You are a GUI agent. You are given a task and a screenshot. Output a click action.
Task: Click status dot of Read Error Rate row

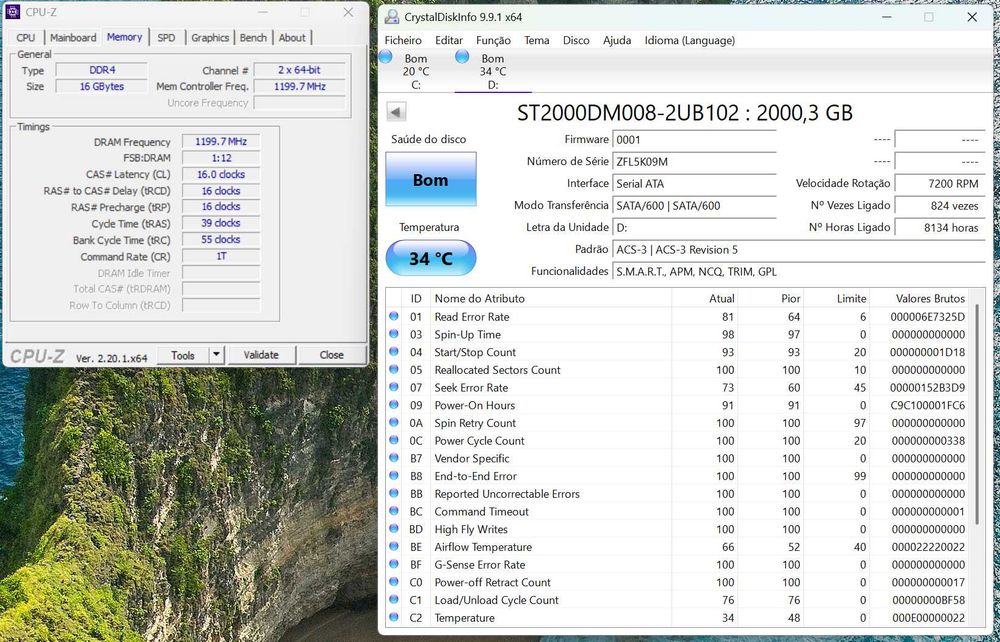(x=393, y=316)
